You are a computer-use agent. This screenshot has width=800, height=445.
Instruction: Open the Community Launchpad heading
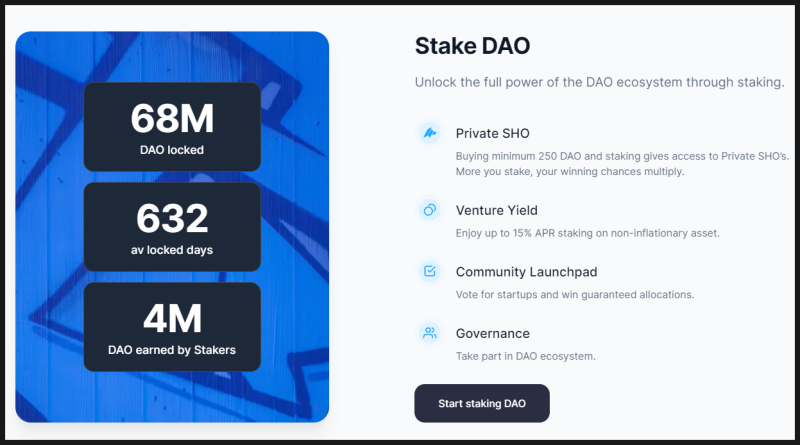526,271
